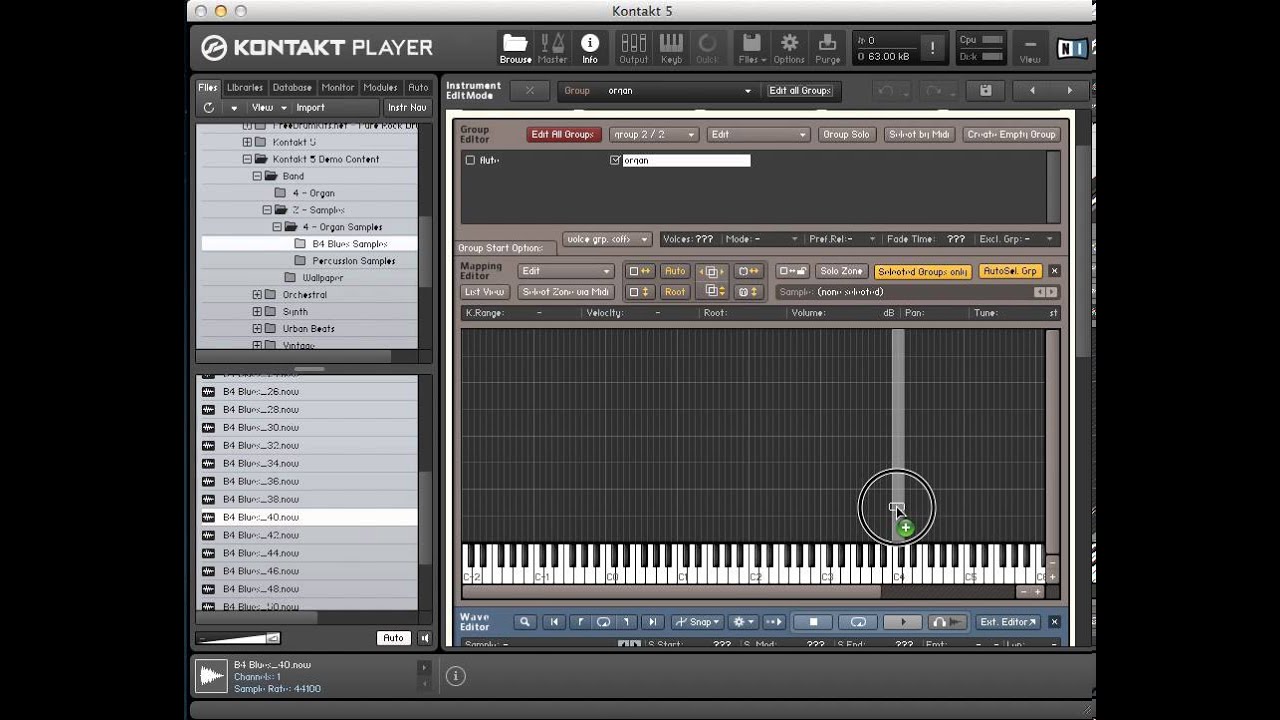The width and height of the screenshot is (1280, 720).
Task: Click the List View button
Action: coord(484,292)
